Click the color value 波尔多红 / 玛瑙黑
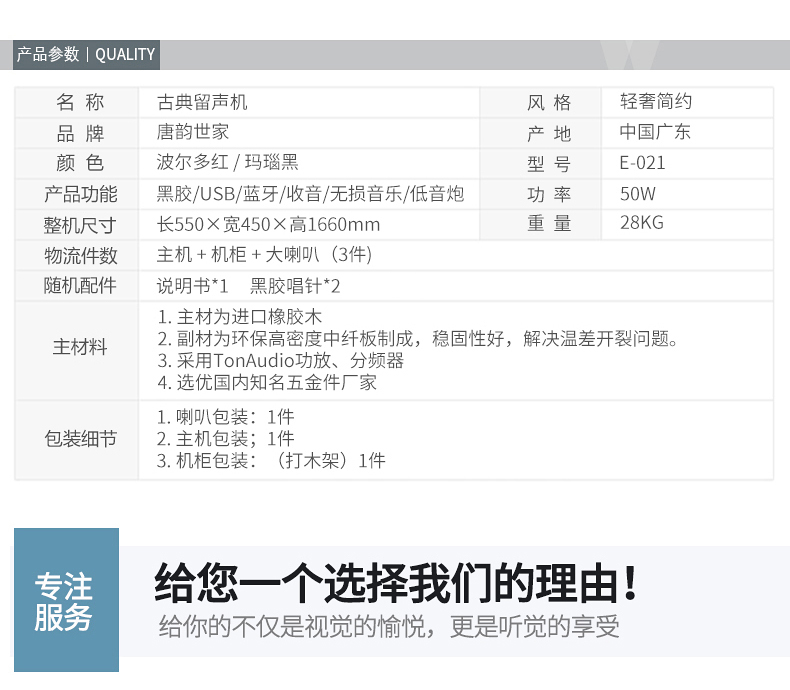790x690 pixels. click(227, 162)
